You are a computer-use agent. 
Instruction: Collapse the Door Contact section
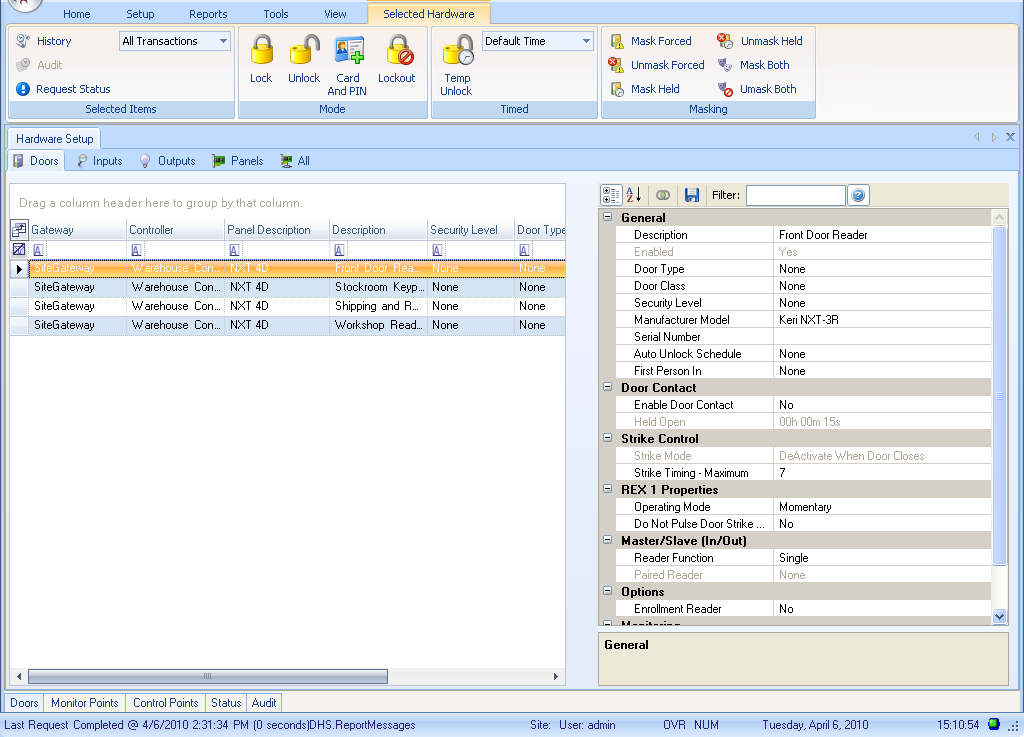pyautogui.click(x=607, y=388)
